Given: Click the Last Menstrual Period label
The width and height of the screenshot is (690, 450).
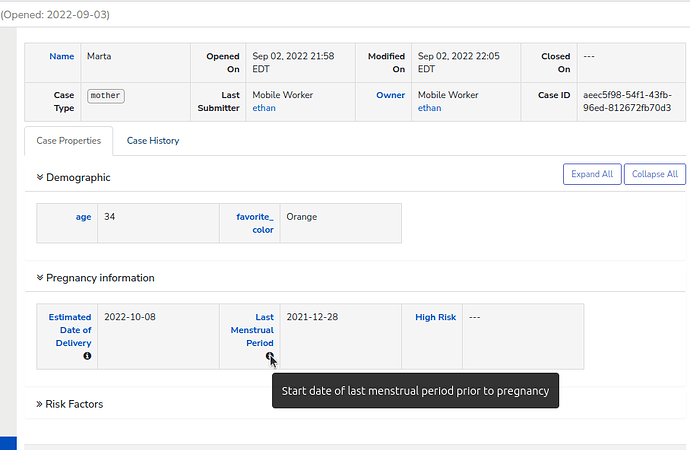Looking at the screenshot, I should point(252,330).
